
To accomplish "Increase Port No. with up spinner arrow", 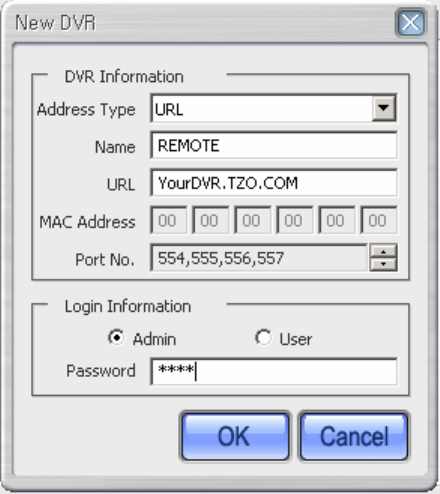I will [383, 251].
